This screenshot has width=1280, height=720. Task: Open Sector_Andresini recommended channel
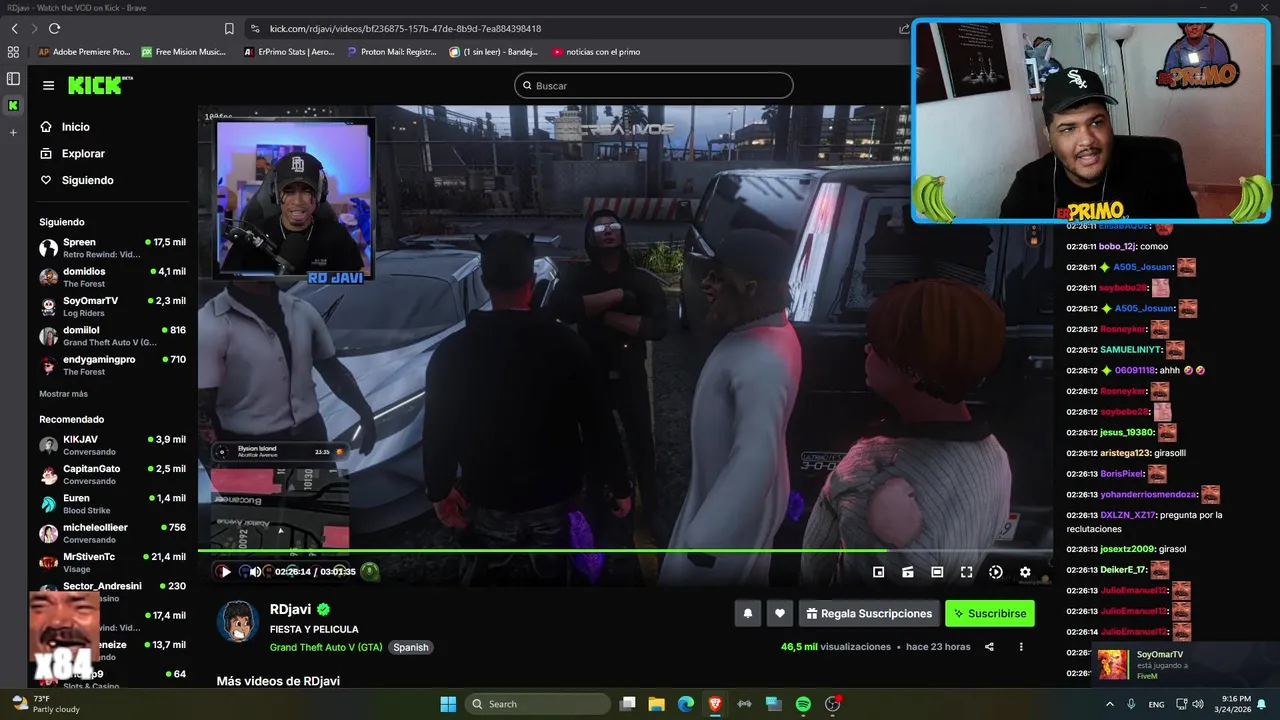click(112, 591)
